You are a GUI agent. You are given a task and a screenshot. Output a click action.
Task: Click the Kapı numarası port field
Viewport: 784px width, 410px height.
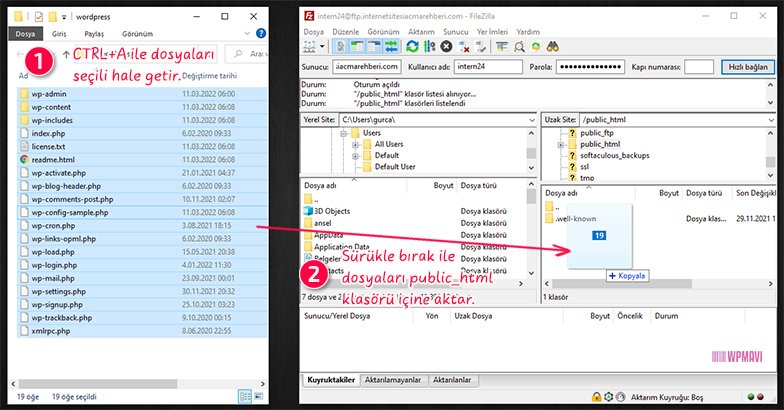pyautogui.click(x=698, y=66)
